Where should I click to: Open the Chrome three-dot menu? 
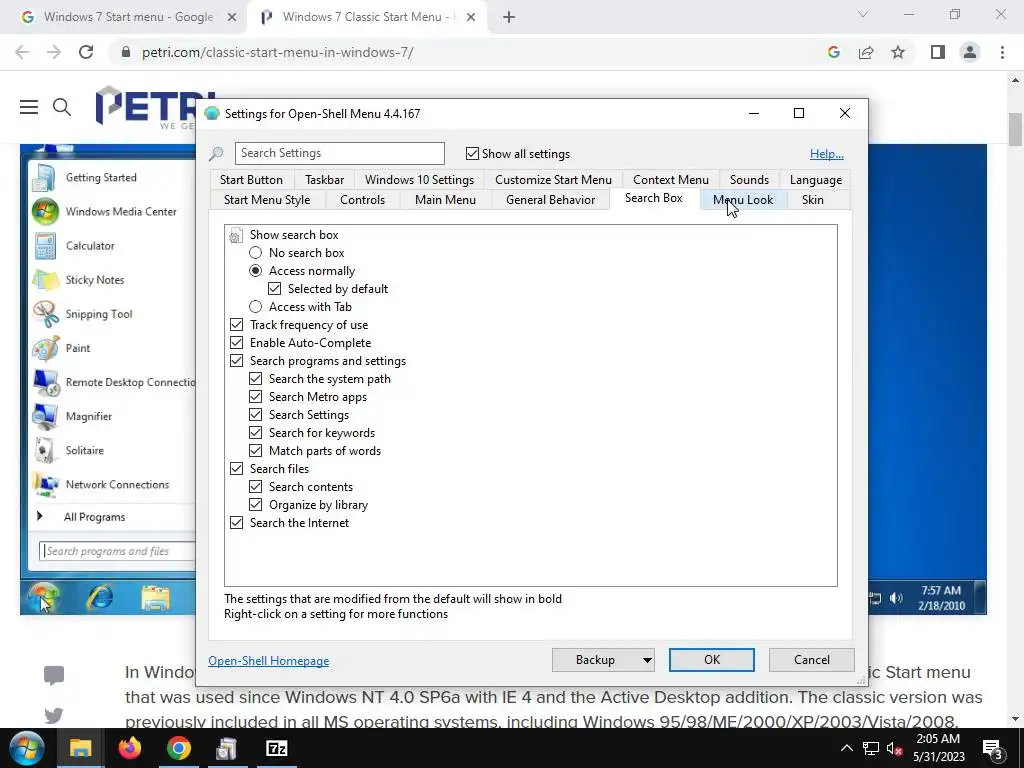coord(1002,52)
